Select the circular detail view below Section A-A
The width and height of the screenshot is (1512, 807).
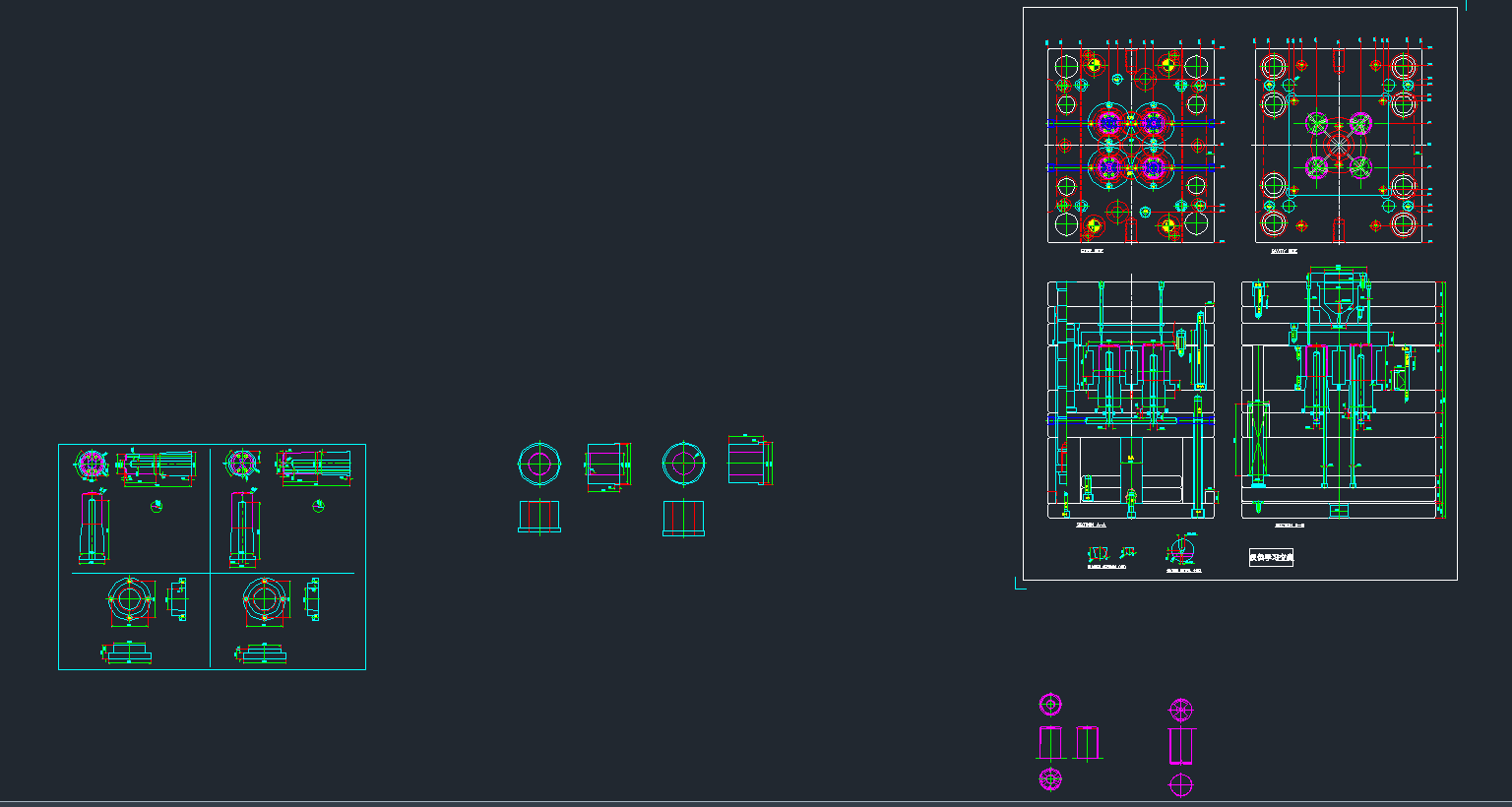[x=1181, y=550]
